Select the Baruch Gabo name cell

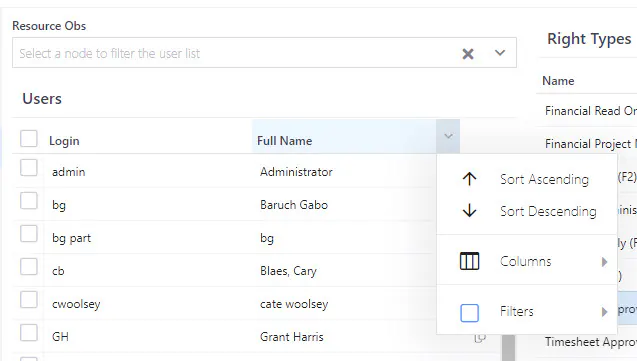tap(294, 205)
